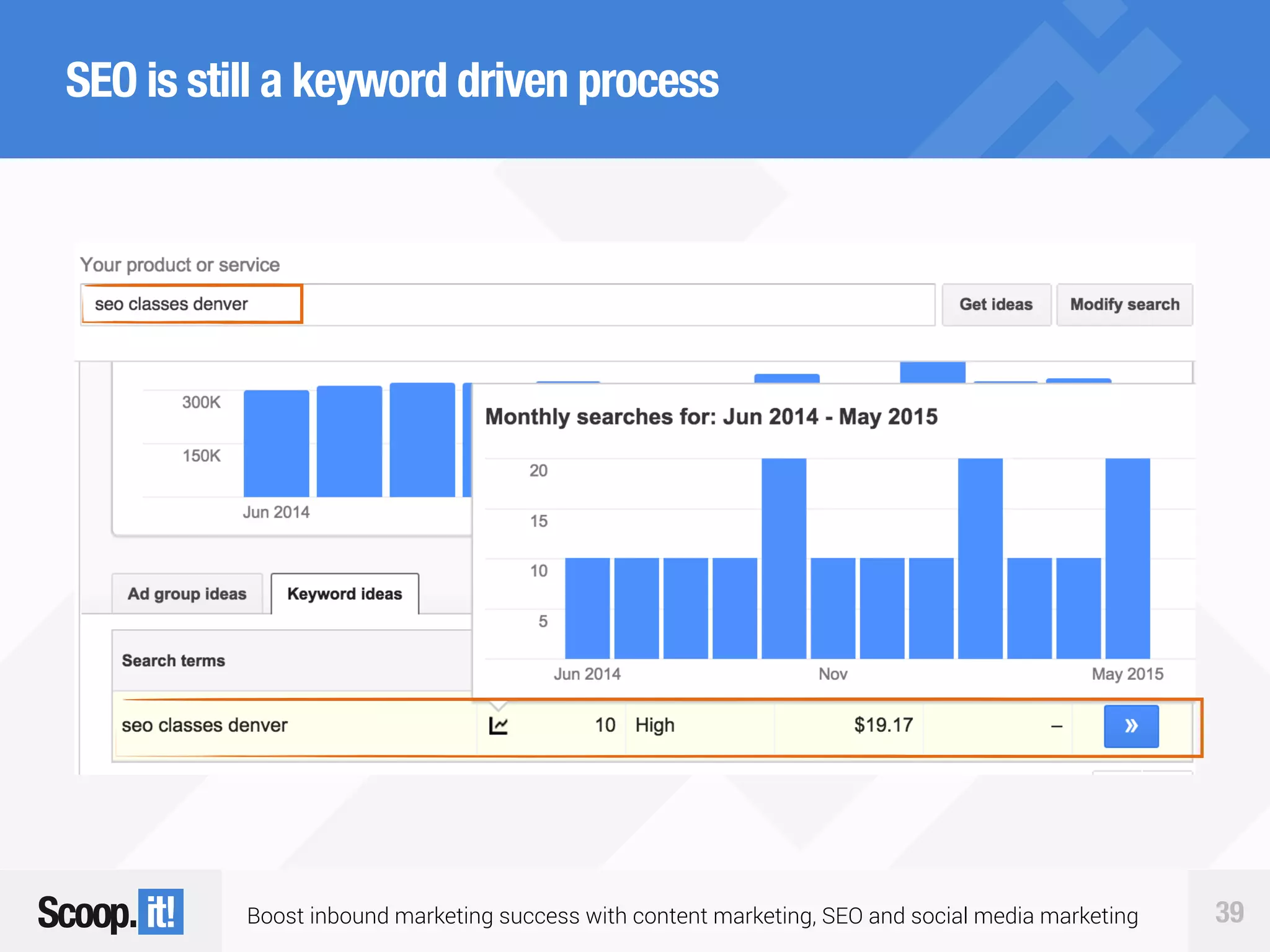1270x952 pixels.
Task: Click the 150K axis label on background chart
Action: (x=201, y=456)
